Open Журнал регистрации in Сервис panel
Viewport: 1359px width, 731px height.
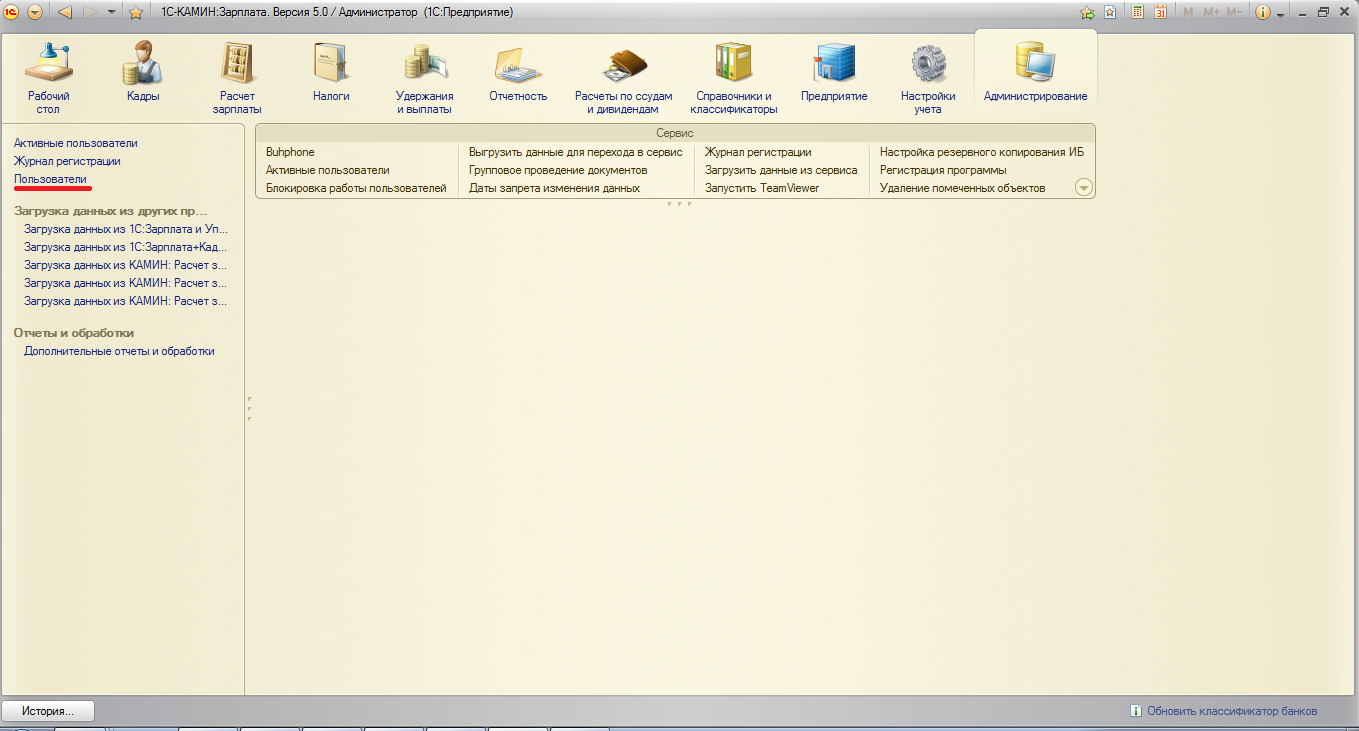(x=758, y=152)
